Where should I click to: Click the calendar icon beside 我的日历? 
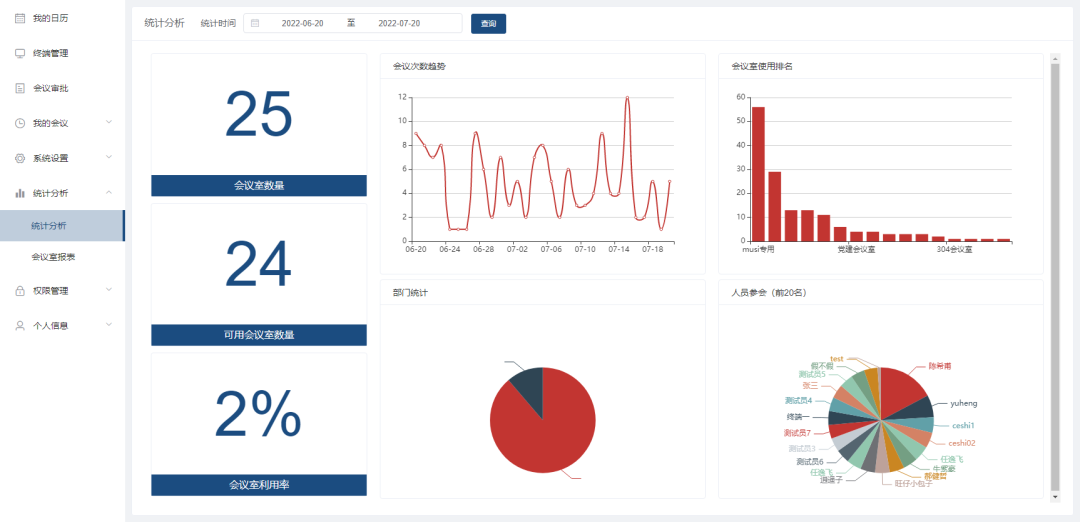(20, 18)
